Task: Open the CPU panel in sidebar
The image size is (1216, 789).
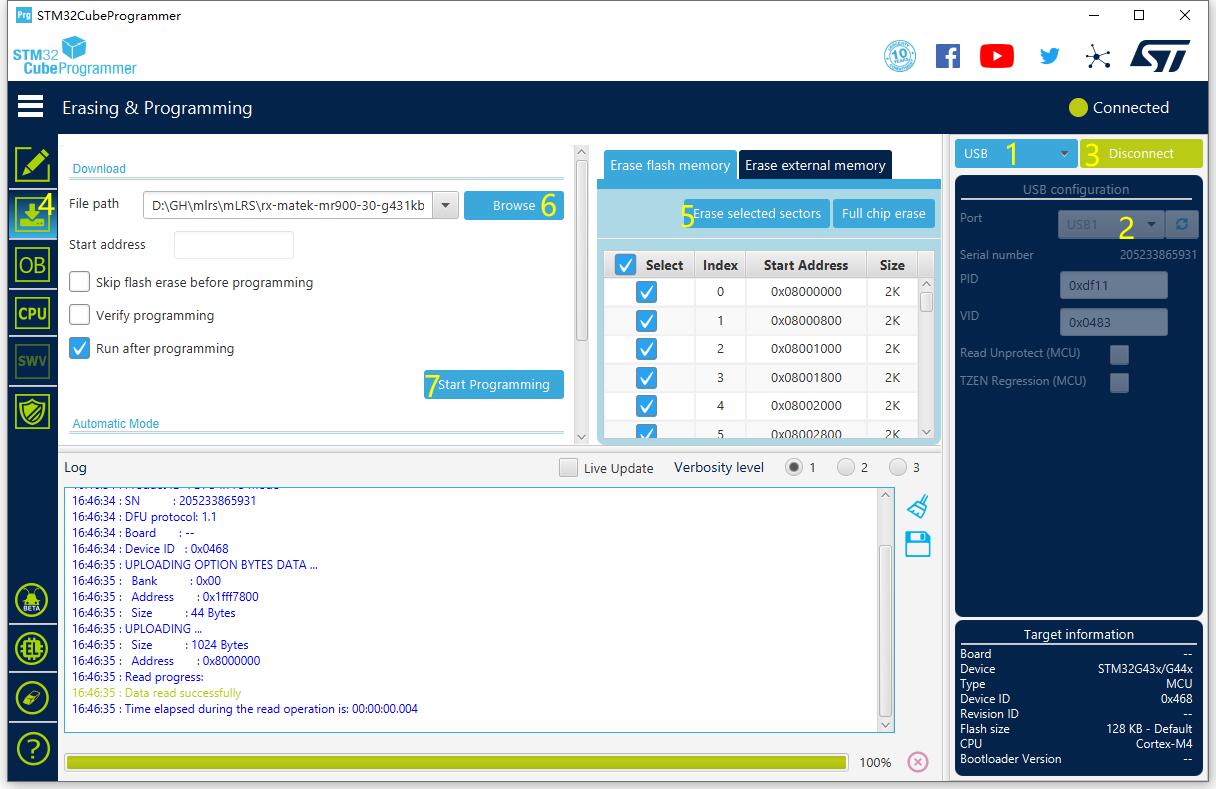Action: [32, 313]
